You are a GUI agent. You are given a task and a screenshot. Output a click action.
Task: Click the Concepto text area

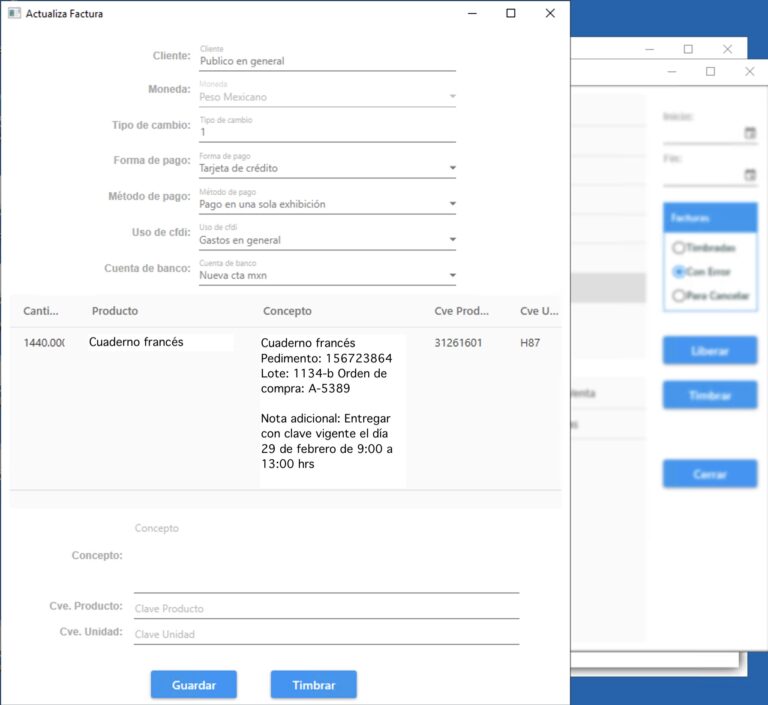point(326,556)
